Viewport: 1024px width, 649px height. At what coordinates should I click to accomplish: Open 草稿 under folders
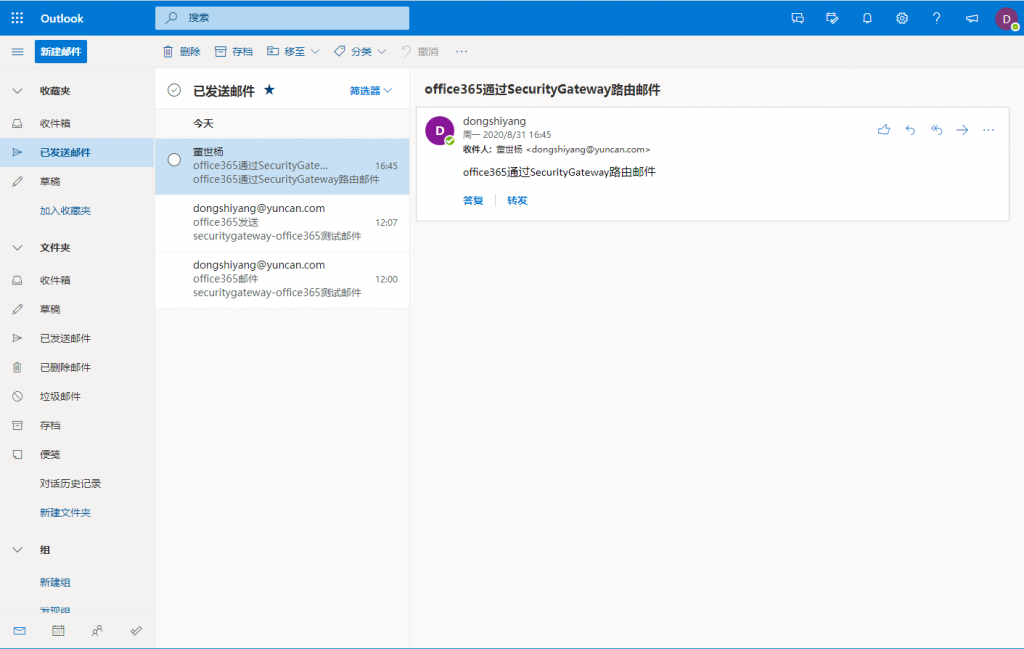[77, 309]
